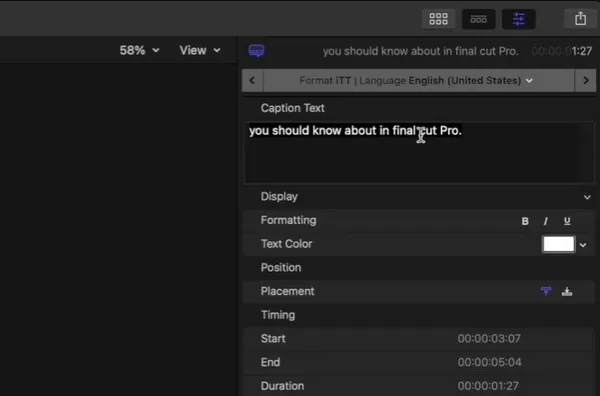This screenshot has height=396, width=600.
Task: Set caption placement to top
Action: pos(546,291)
